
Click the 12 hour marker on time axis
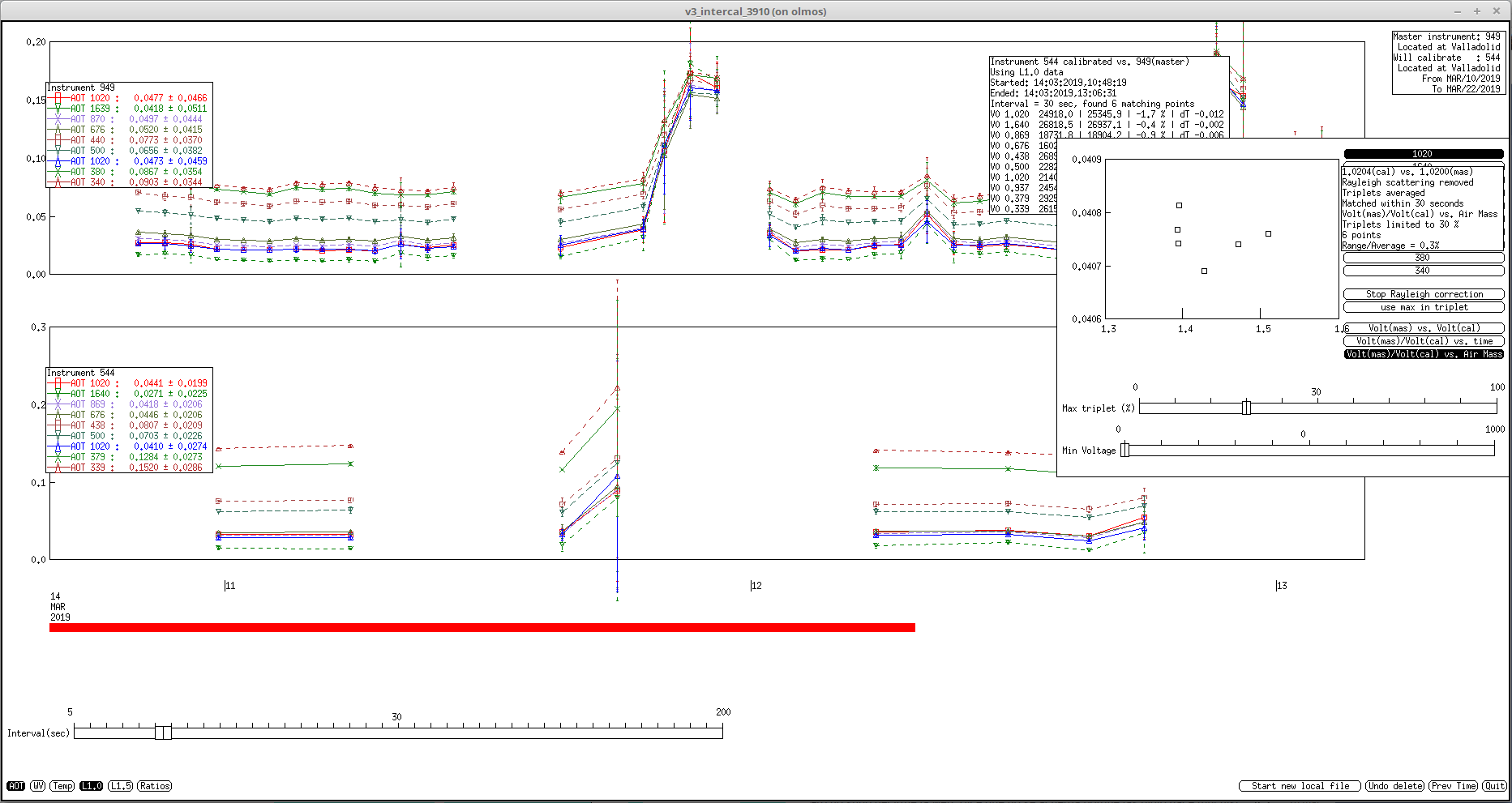[756, 585]
